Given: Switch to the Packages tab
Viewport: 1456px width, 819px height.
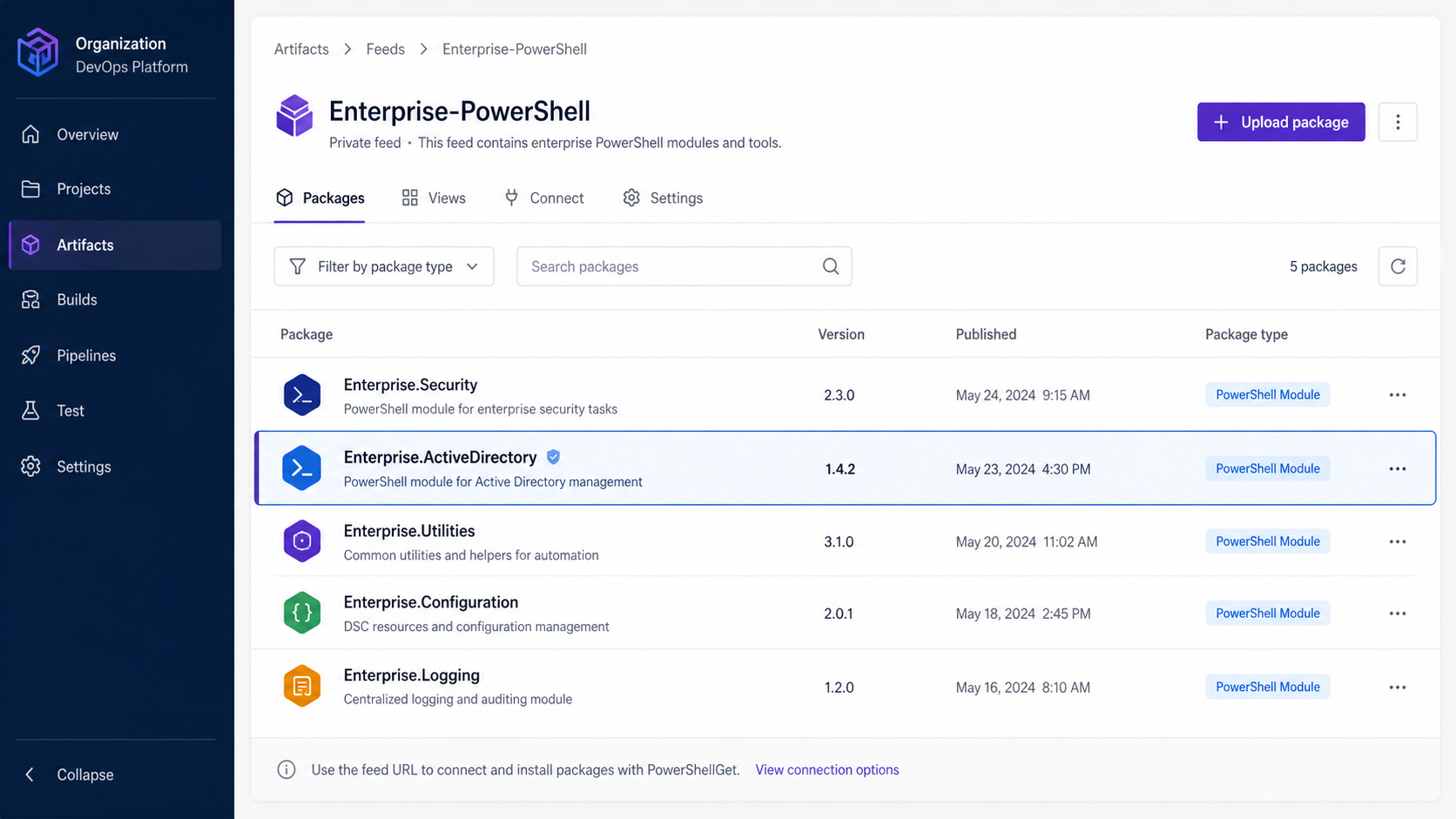Looking at the screenshot, I should tap(320, 198).
